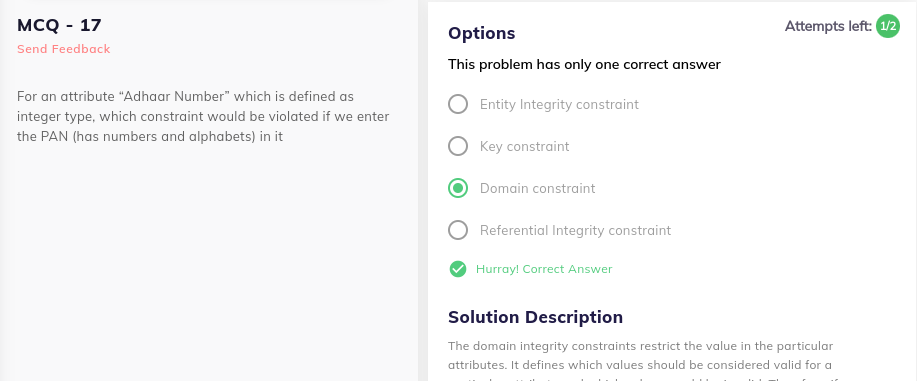Image resolution: width=917 pixels, height=381 pixels.
Task: Click the Attempts left label
Action: pos(828,26)
